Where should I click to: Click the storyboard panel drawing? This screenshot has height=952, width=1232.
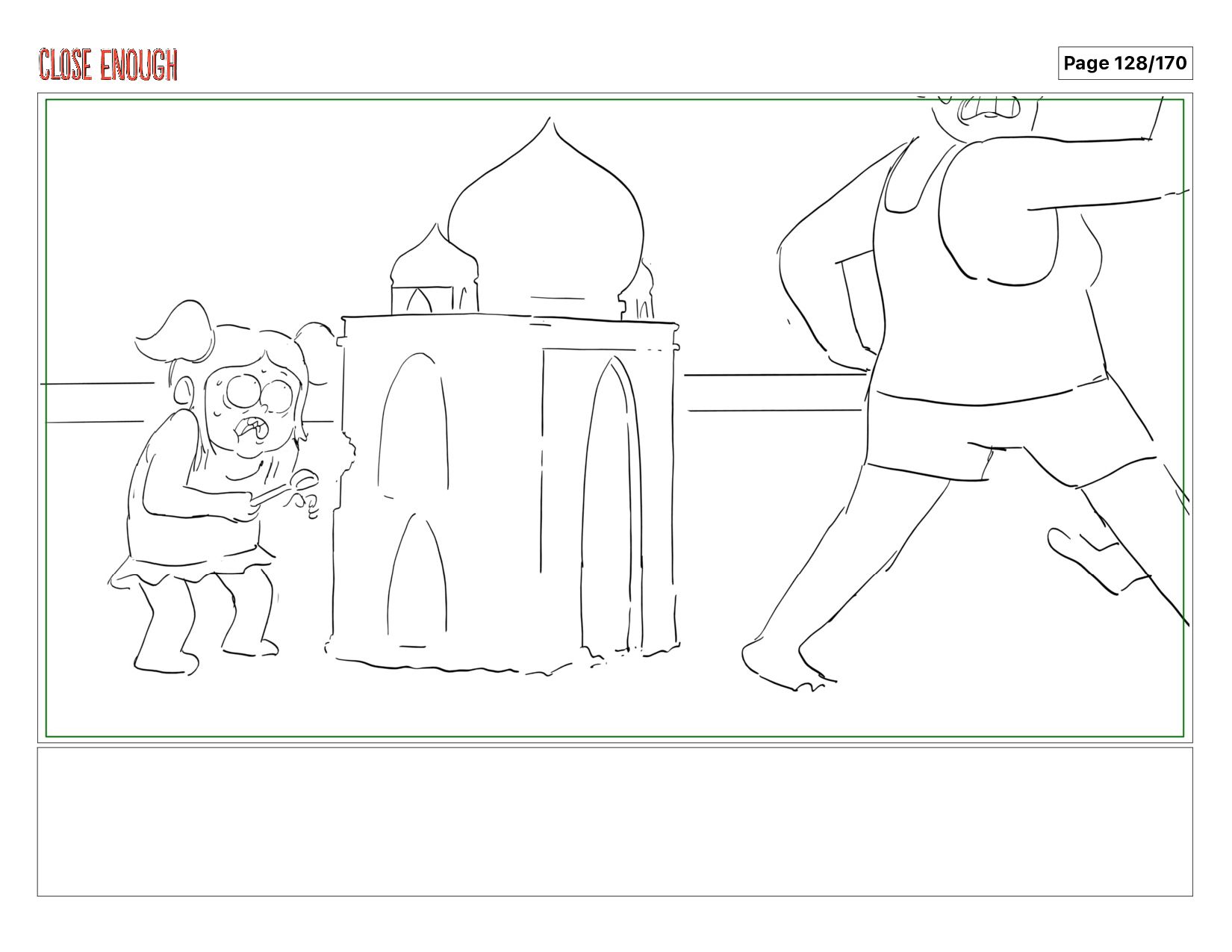point(615,418)
